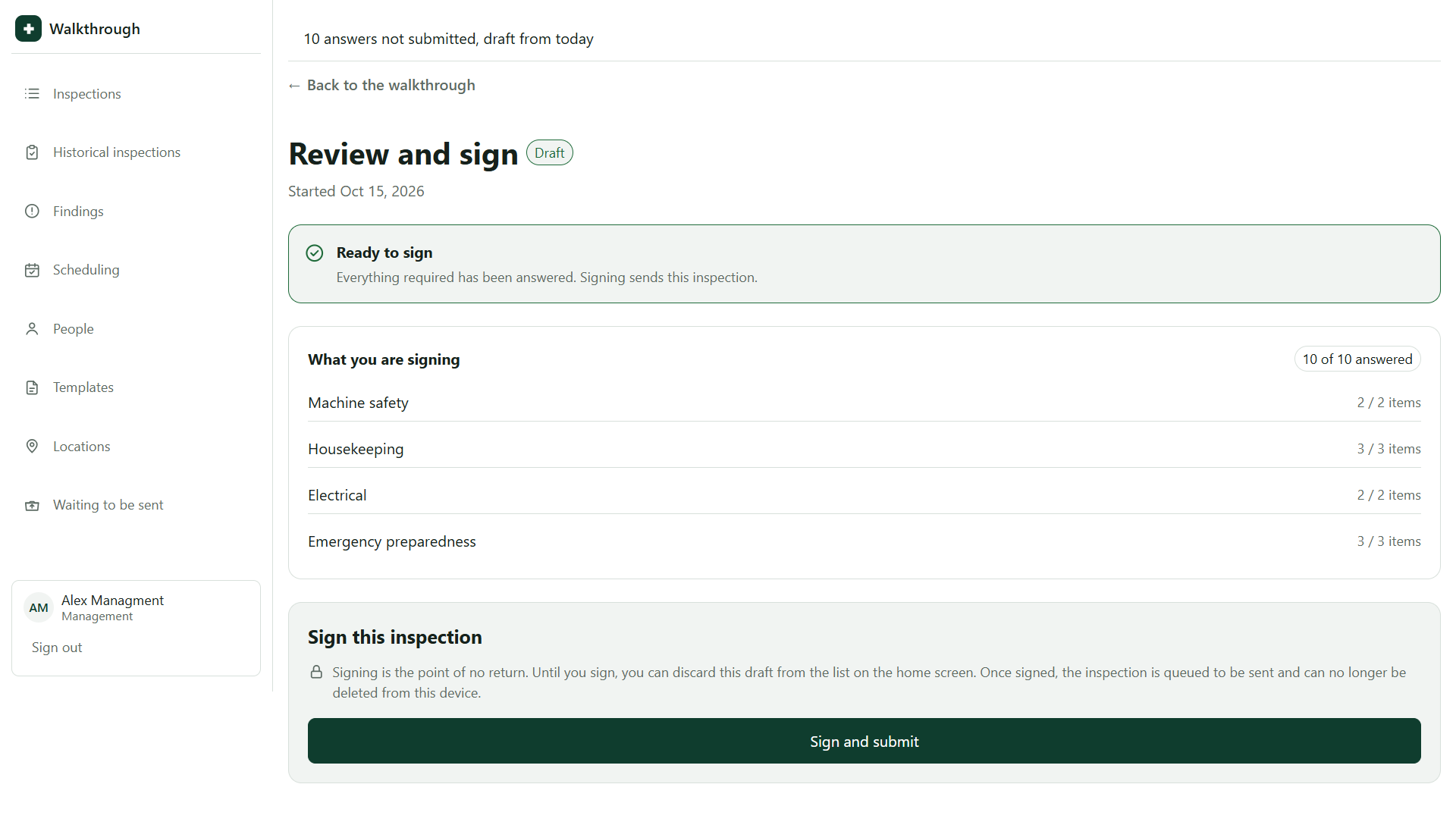
Task: Click 3 / 3 items for Emergency preparedness
Action: (1389, 541)
